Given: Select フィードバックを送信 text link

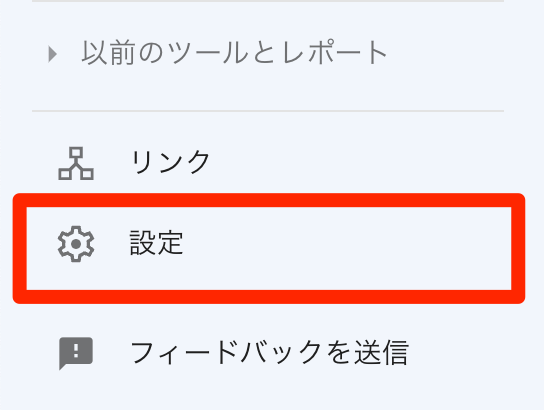Looking at the screenshot, I should coord(270,353).
